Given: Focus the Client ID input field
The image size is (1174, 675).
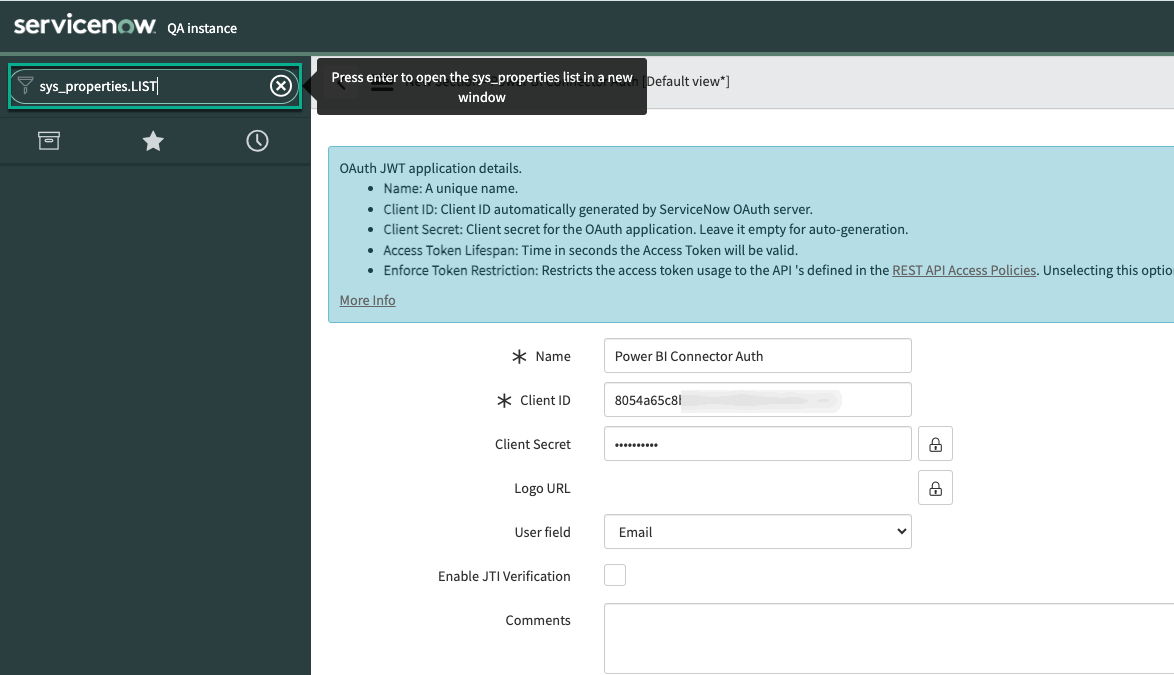Looking at the screenshot, I should pos(757,400).
